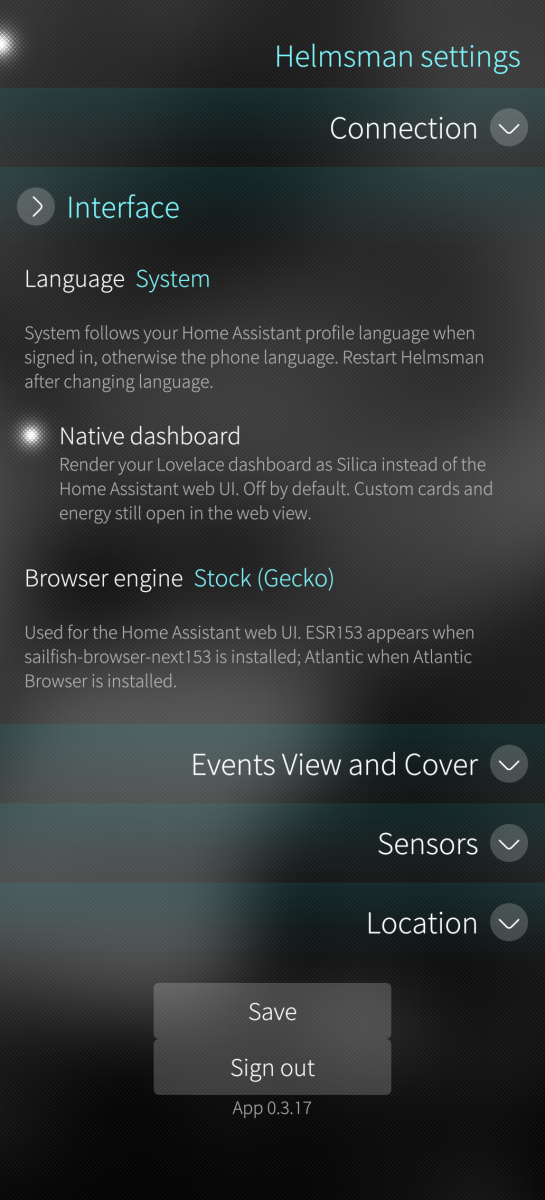Image resolution: width=545 pixels, height=1200 pixels.
Task: Expand the Location section header
Action: (x=272, y=923)
